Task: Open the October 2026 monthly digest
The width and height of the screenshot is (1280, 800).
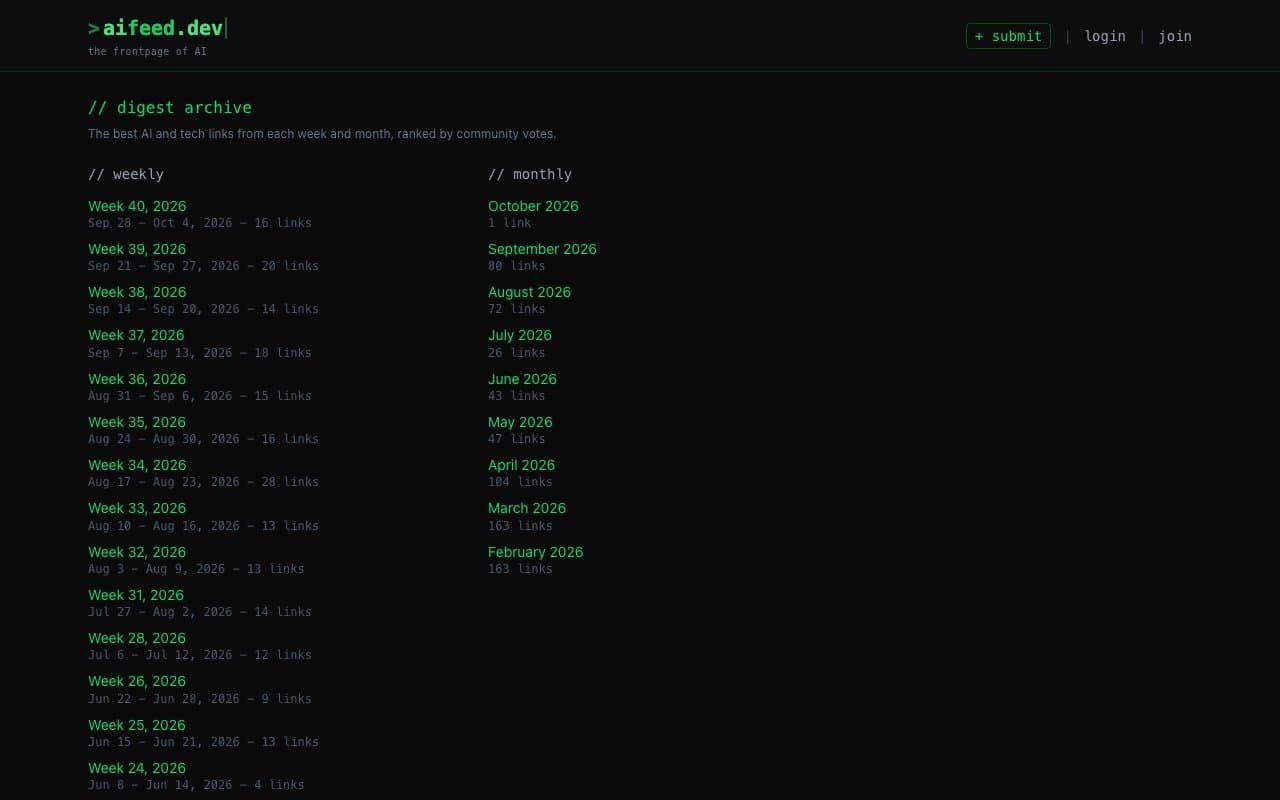Action: (533, 206)
